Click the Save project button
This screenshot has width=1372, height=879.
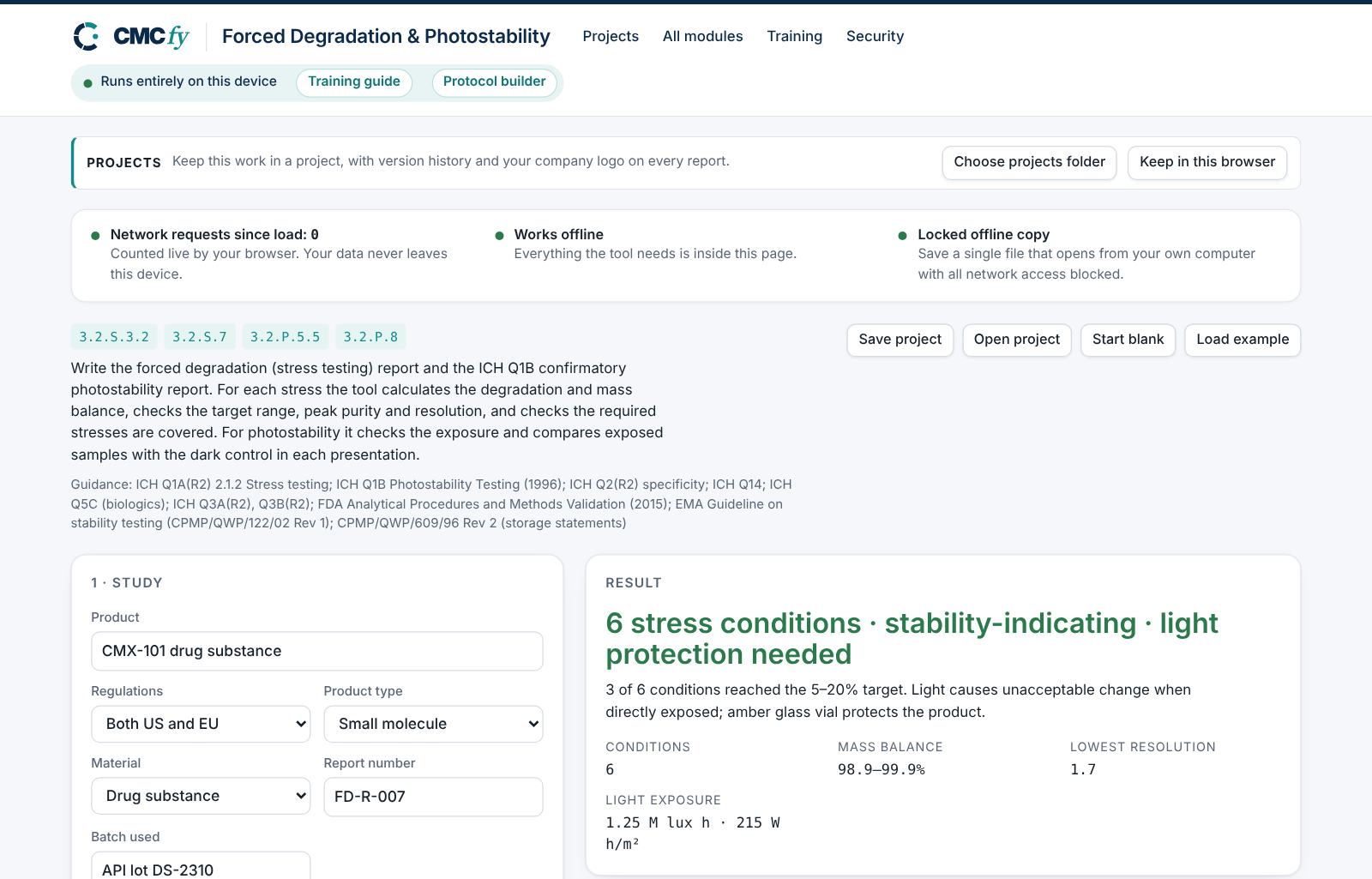pyautogui.click(x=900, y=340)
